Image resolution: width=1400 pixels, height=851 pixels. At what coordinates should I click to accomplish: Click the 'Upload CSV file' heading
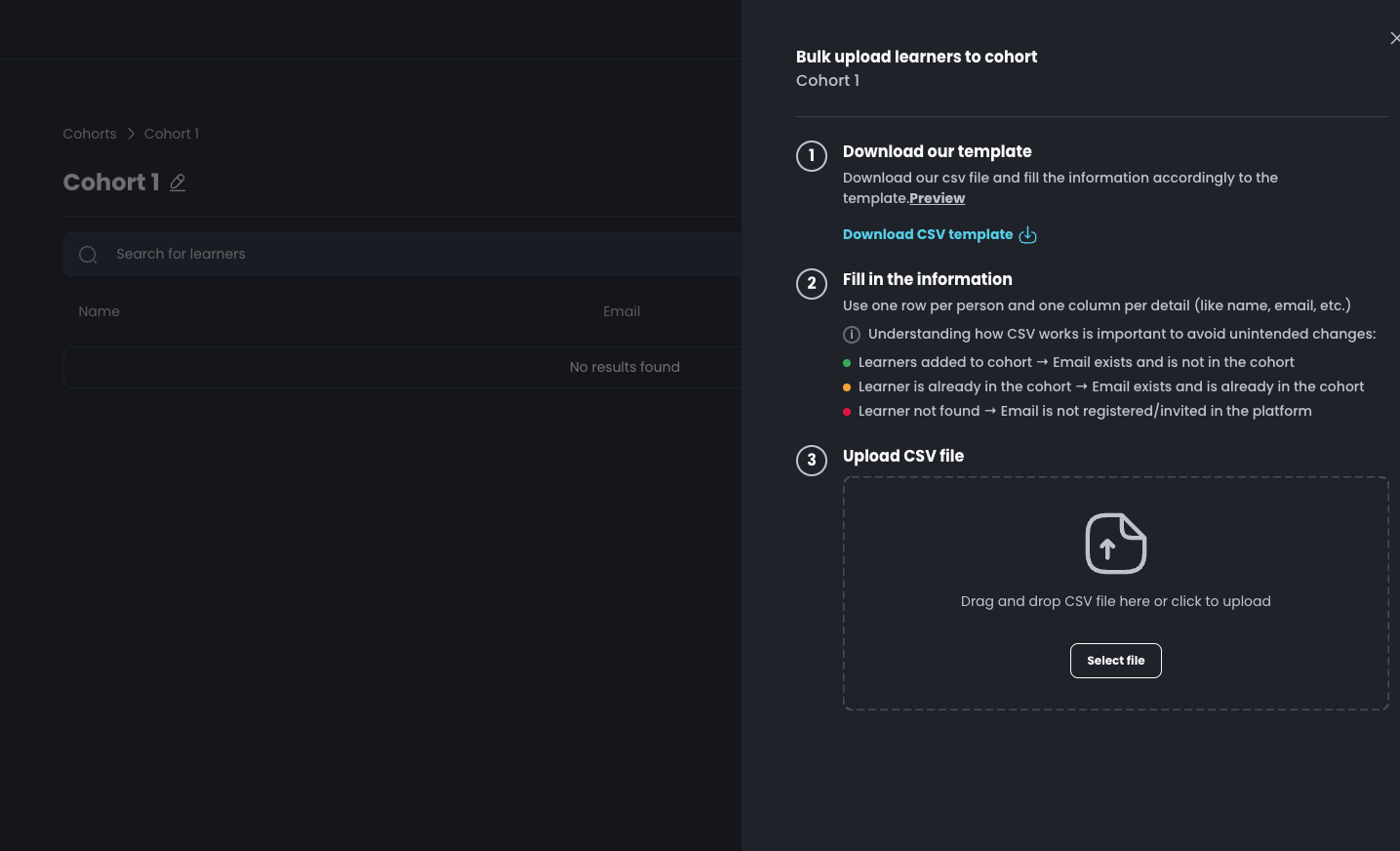click(903, 456)
